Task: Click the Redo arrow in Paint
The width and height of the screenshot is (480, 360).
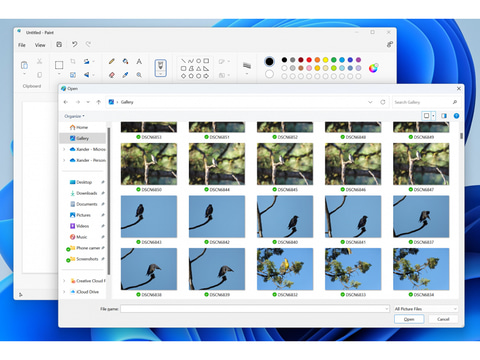Action: (x=88, y=44)
